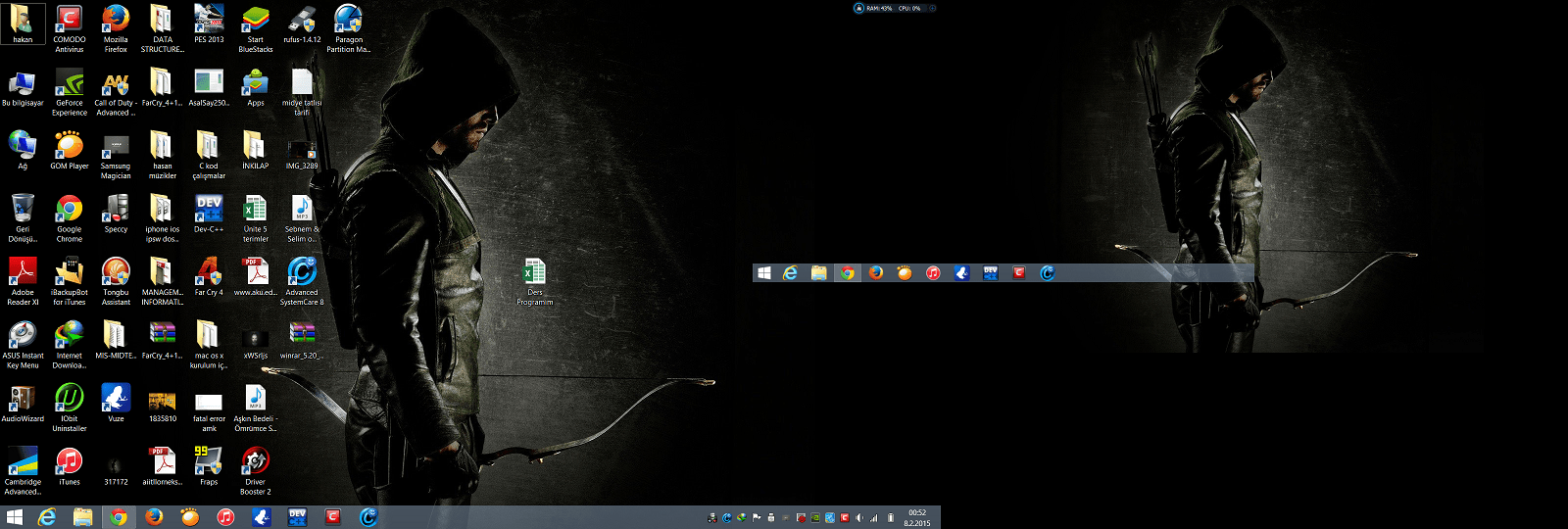Select the Bu bilgisayar desktop icon
This screenshot has height=529, width=1568.
[x=23, y=87]
